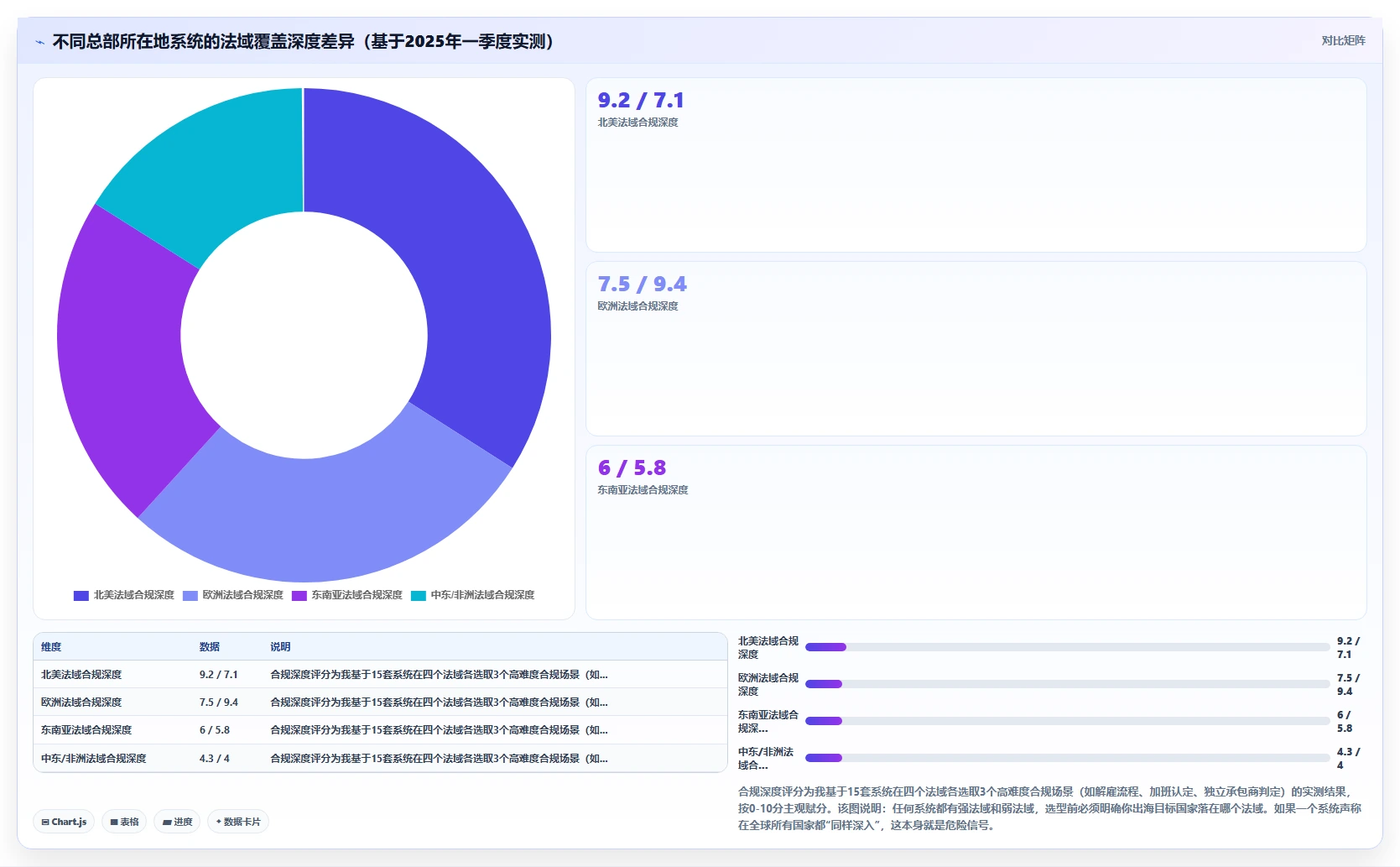Screen dimensions: 1400x867
Task: Click the dashboard title 不同总部所在地系统的法域覆盖深度差异
Action: click(x=303, y=41)
